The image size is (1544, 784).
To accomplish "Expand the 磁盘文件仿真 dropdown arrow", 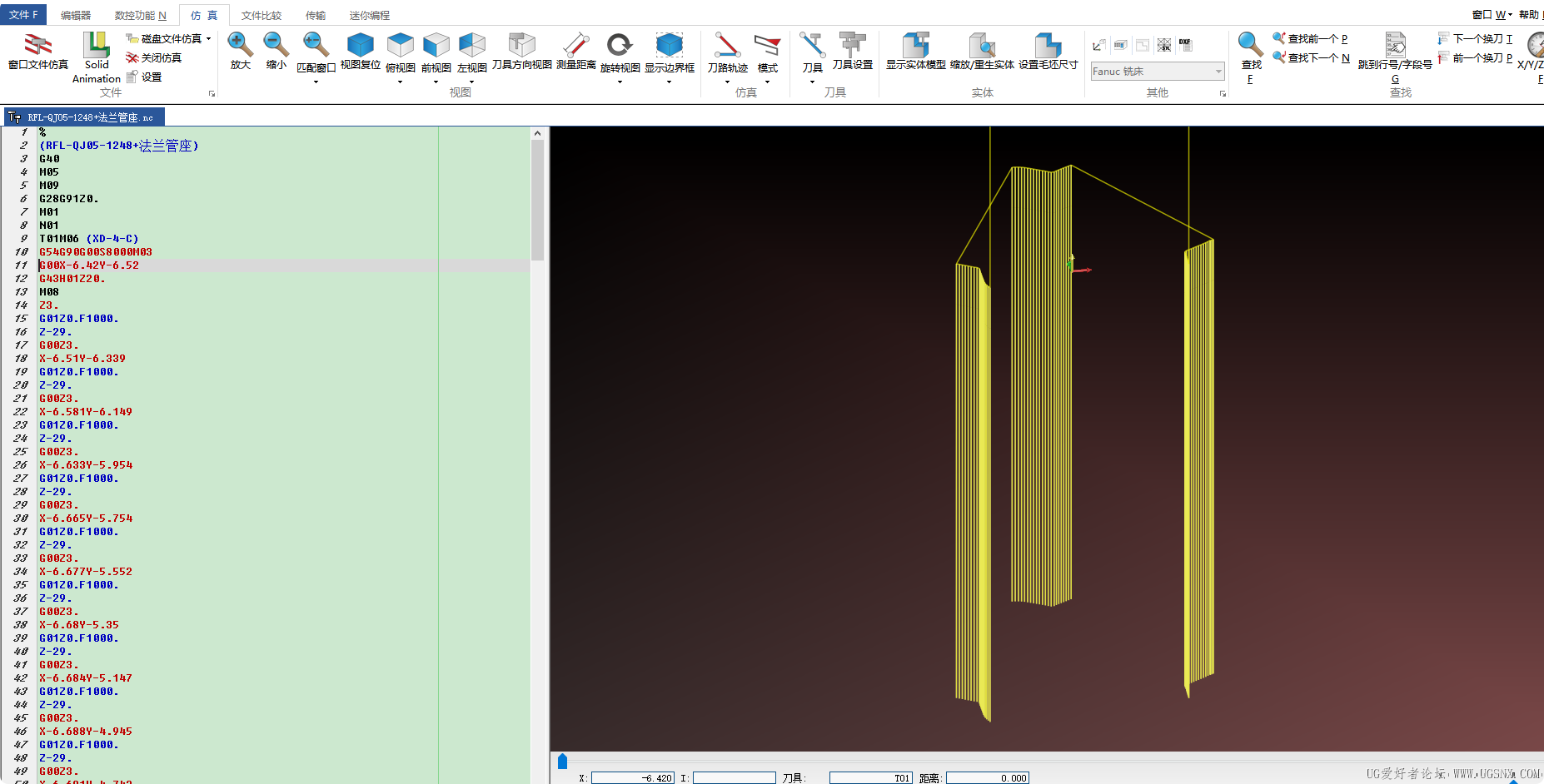I will tap(209, 38).
